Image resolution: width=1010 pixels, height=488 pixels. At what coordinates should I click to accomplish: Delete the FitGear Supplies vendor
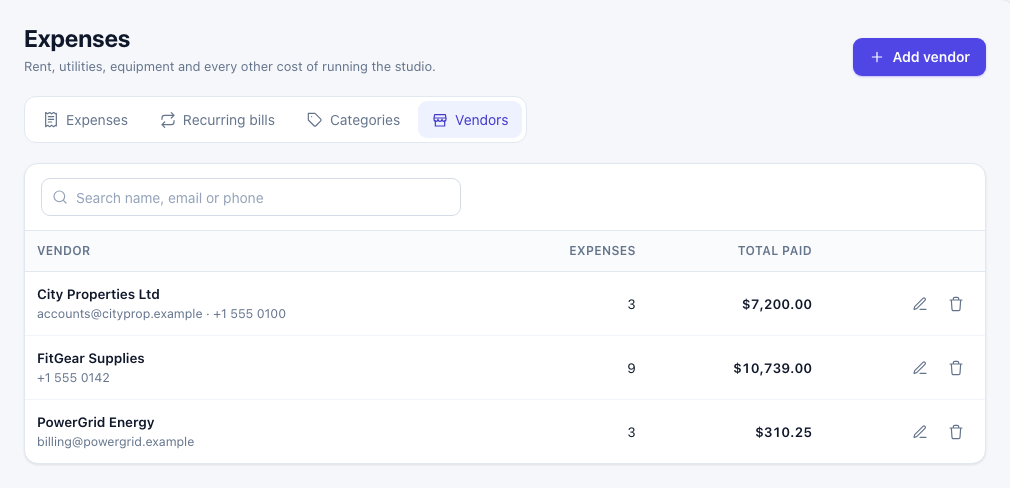point(956,368)
